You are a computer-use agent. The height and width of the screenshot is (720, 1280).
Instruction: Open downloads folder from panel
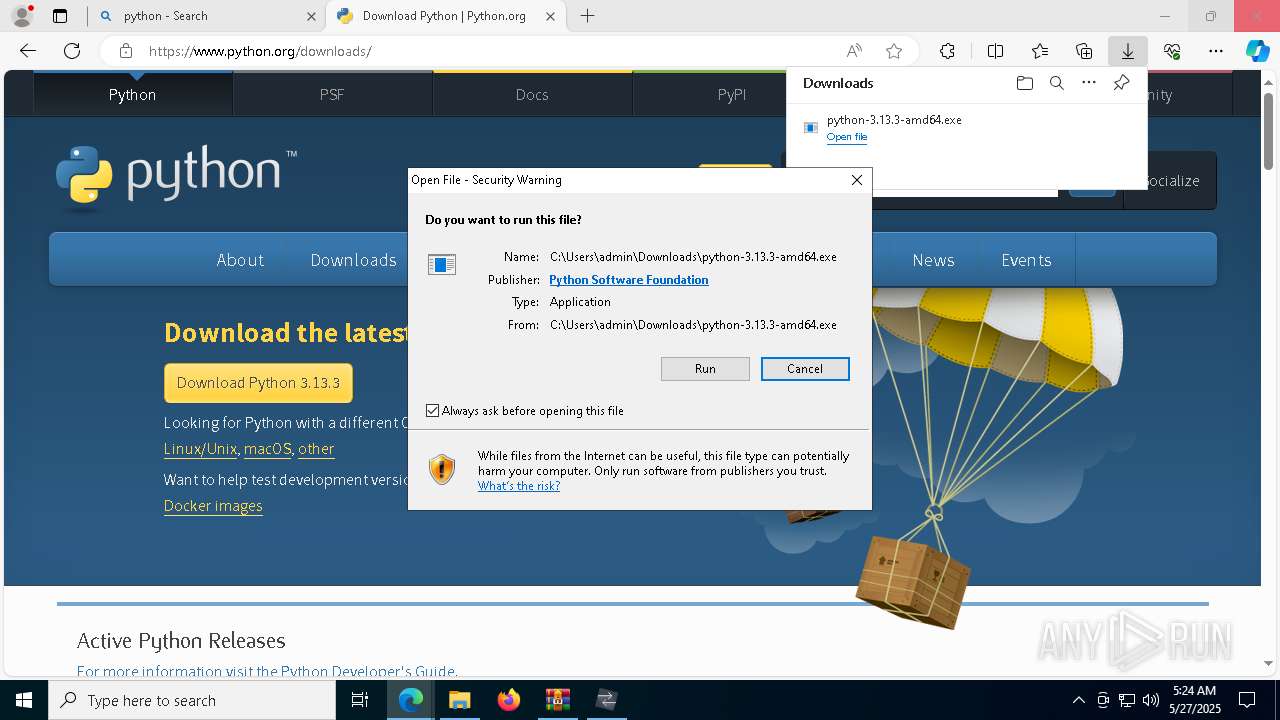click(x=1024, y=83)
